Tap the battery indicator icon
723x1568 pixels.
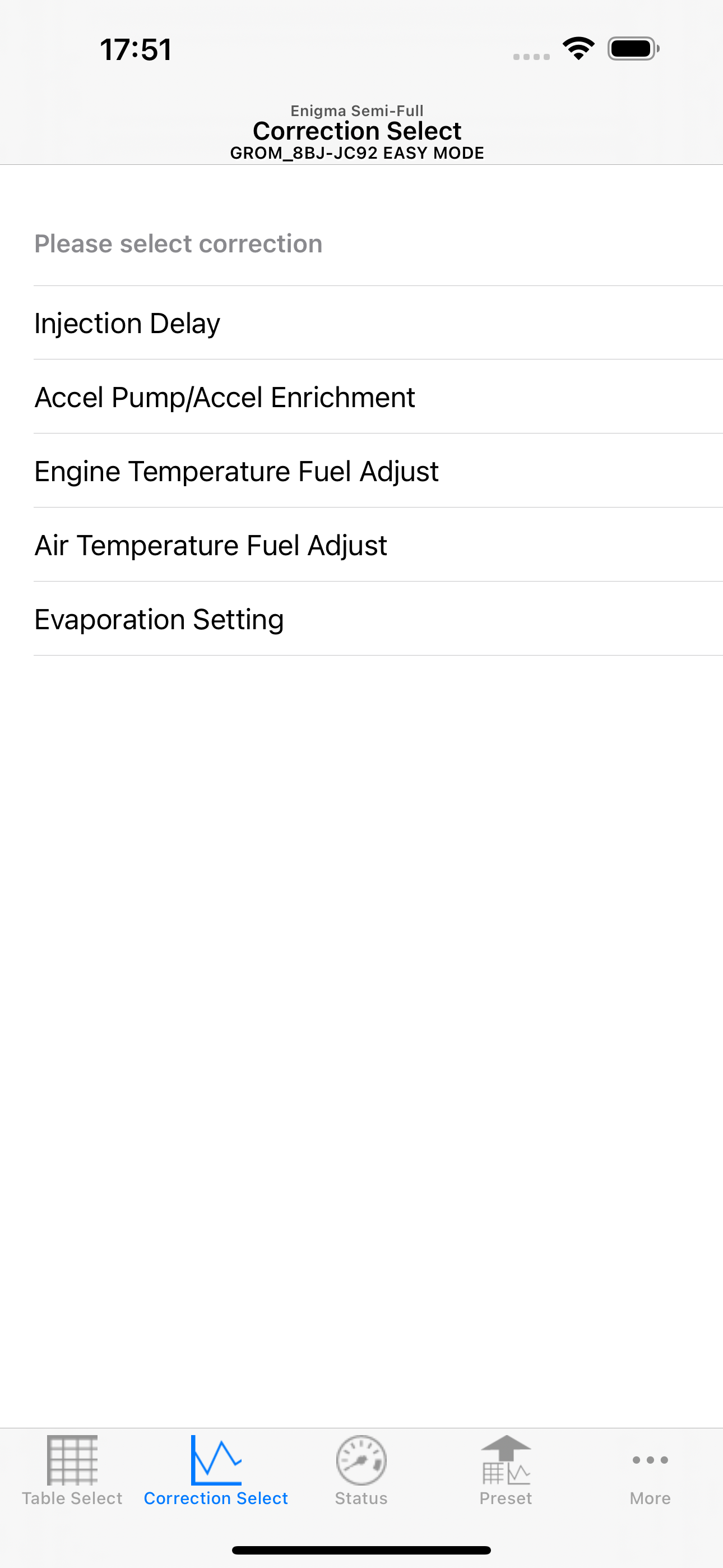pos(633,49)
